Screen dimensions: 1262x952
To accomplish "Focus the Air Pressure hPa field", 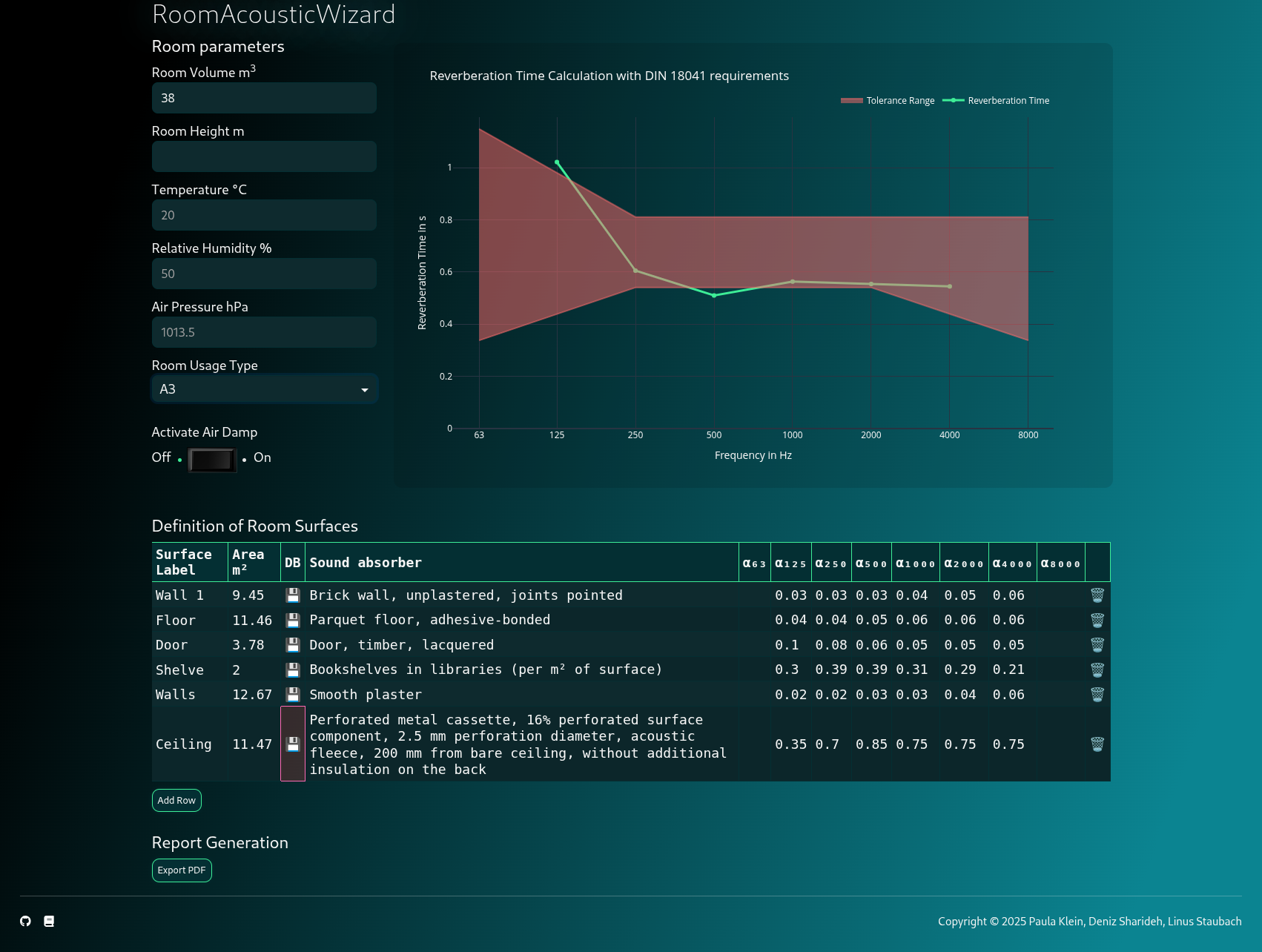I will (x=264, y=332).
